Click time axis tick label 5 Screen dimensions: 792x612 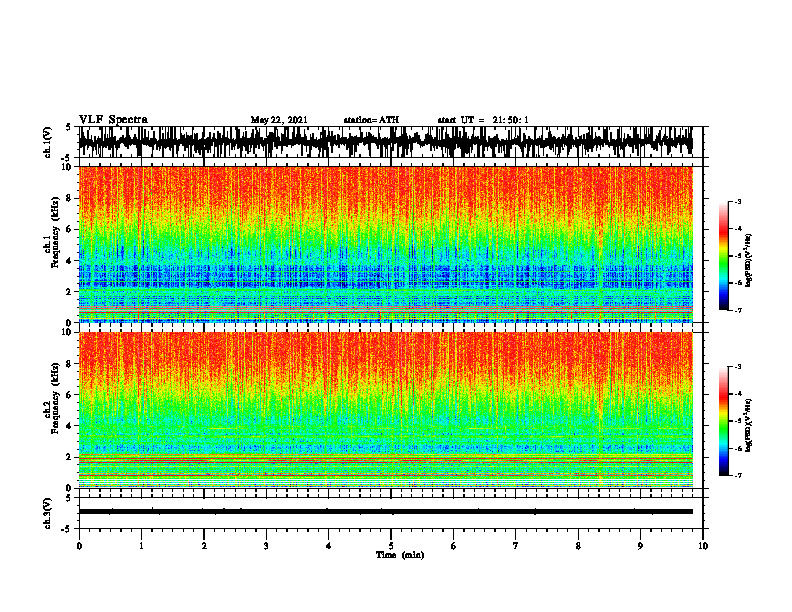coord(391,546)
